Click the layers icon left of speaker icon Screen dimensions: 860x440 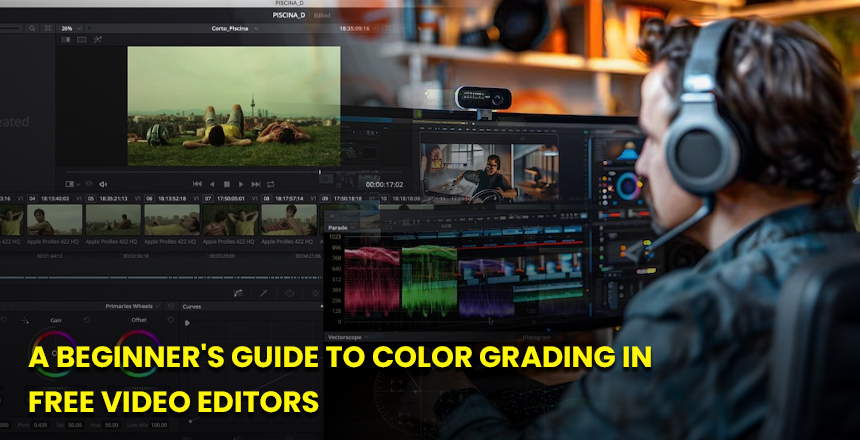tap(89, 184)
